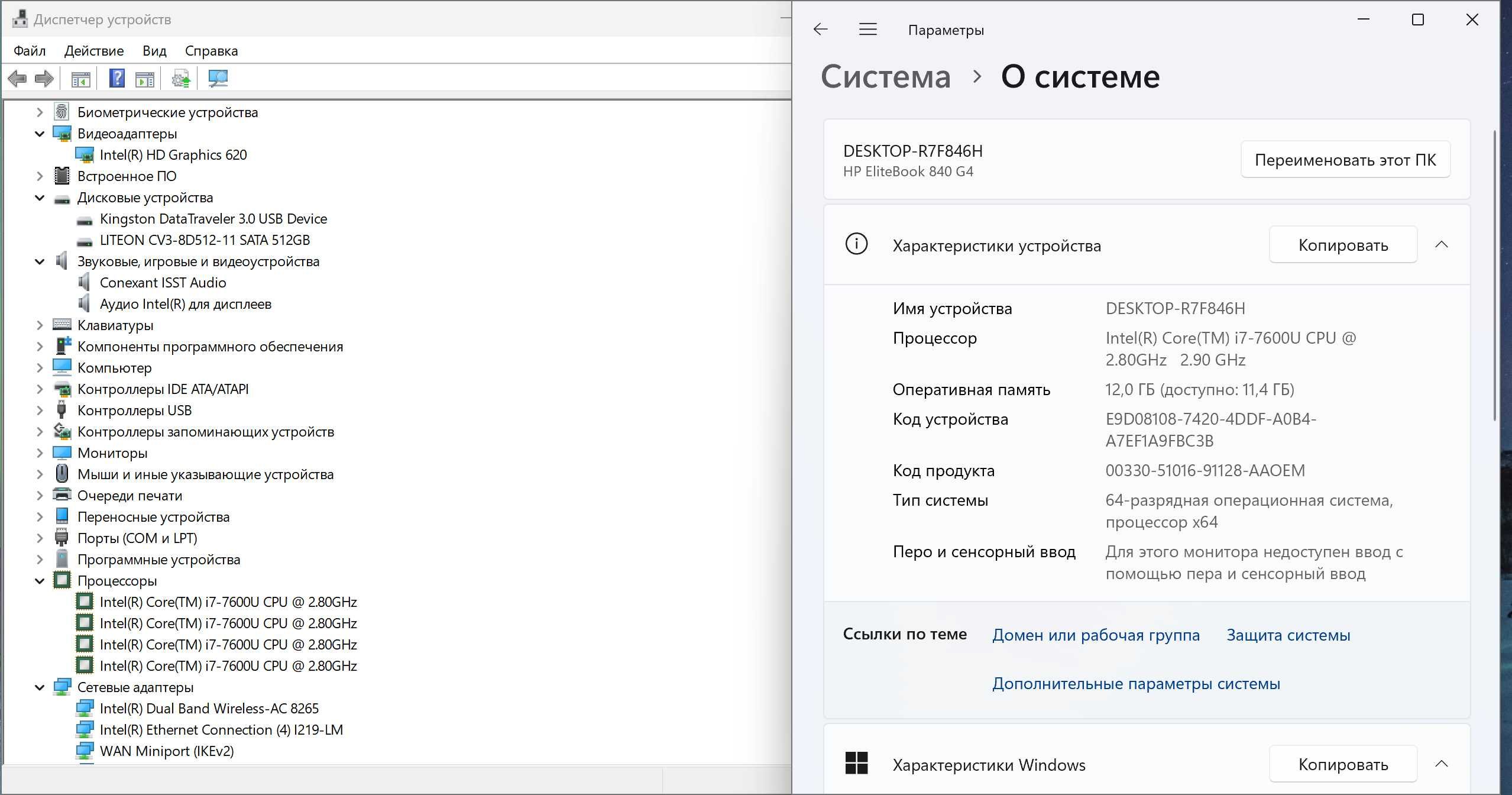Click the RAM value 12,0 ГБ (доступно: 11,4 ГБ)
The width and height of the screenshot is (1512, 795).
(1200, 390)
